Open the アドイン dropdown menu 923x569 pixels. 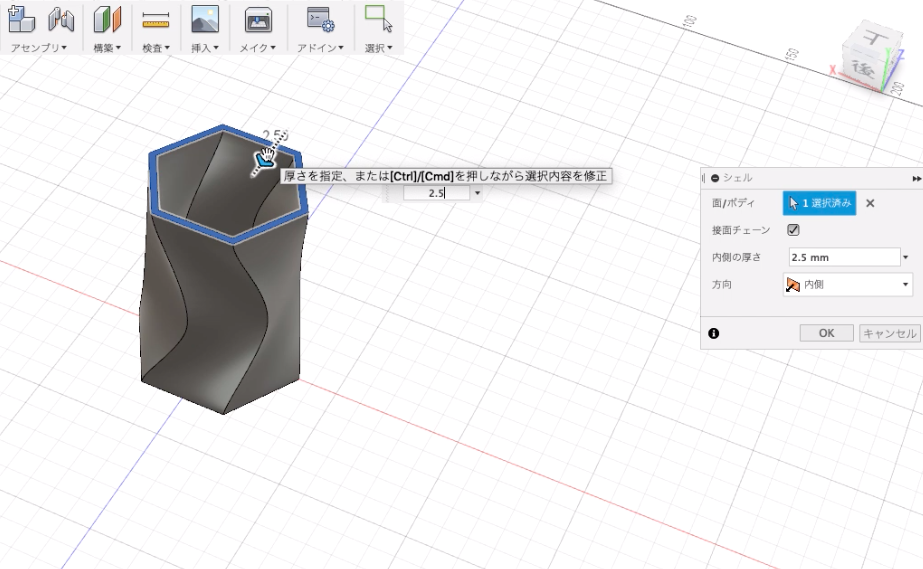click(320, 48)
